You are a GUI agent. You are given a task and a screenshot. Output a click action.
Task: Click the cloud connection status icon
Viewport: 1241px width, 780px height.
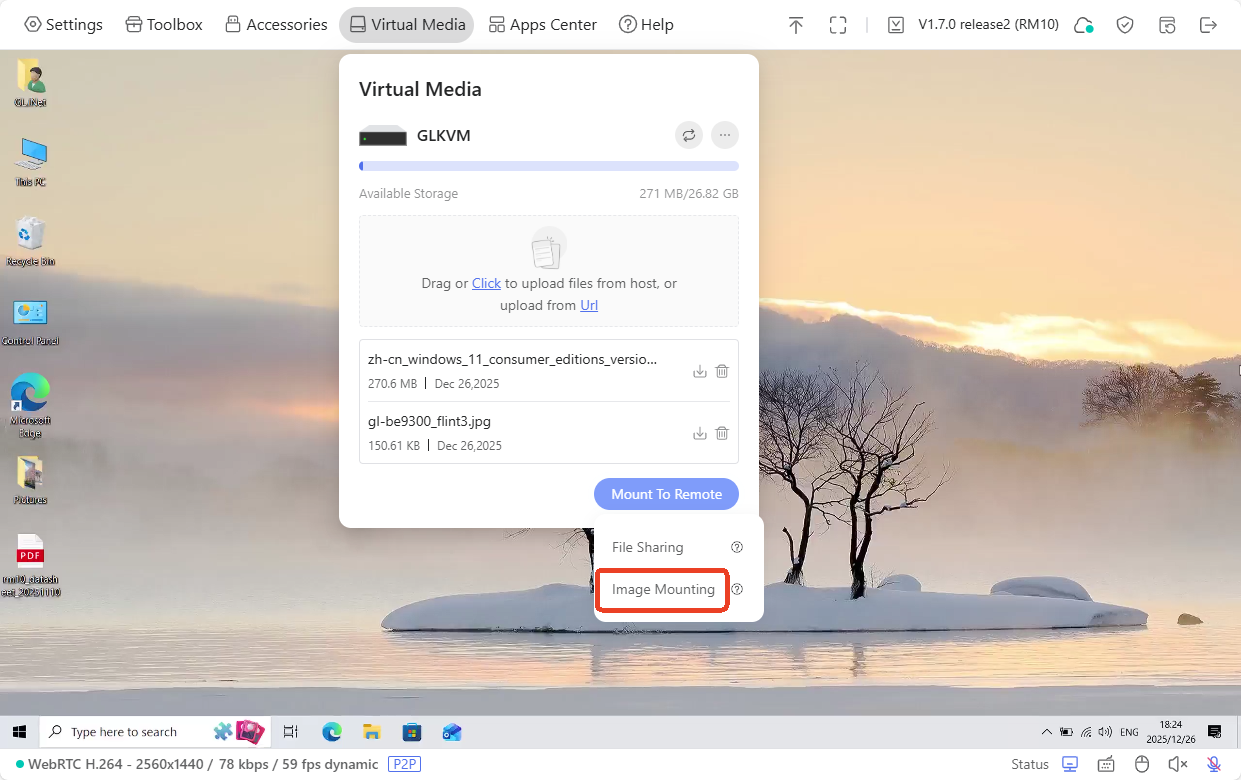click(x=1083, y=25)
